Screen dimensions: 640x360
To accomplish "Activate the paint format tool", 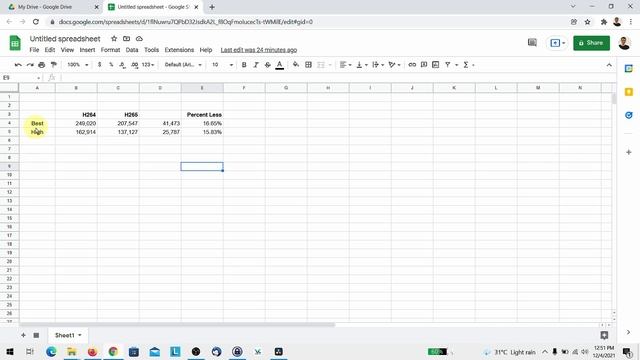I will pos(53,65).
